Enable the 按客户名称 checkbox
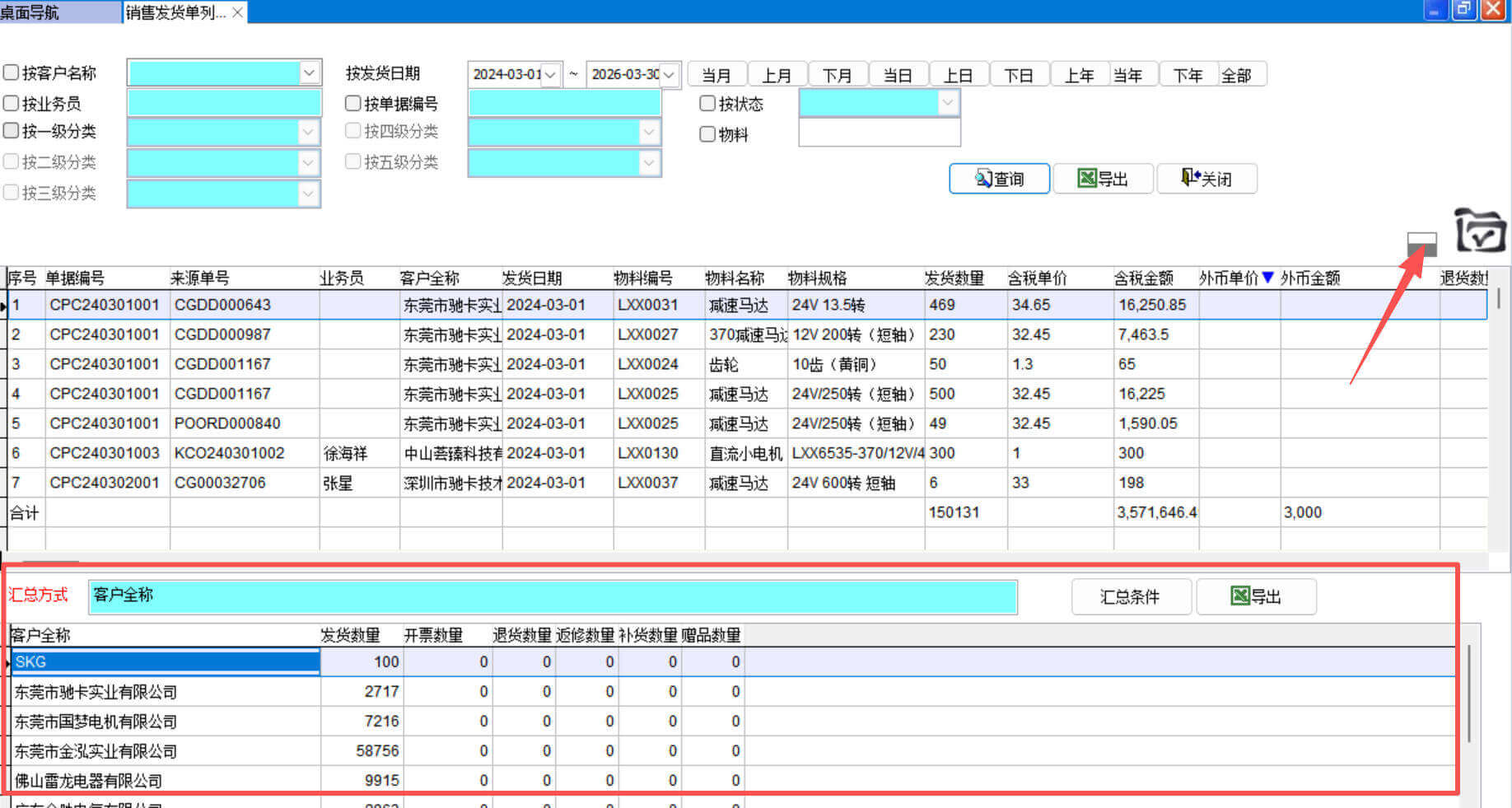The width and height of the screenshot is (1512, 808). click(12, 72)
